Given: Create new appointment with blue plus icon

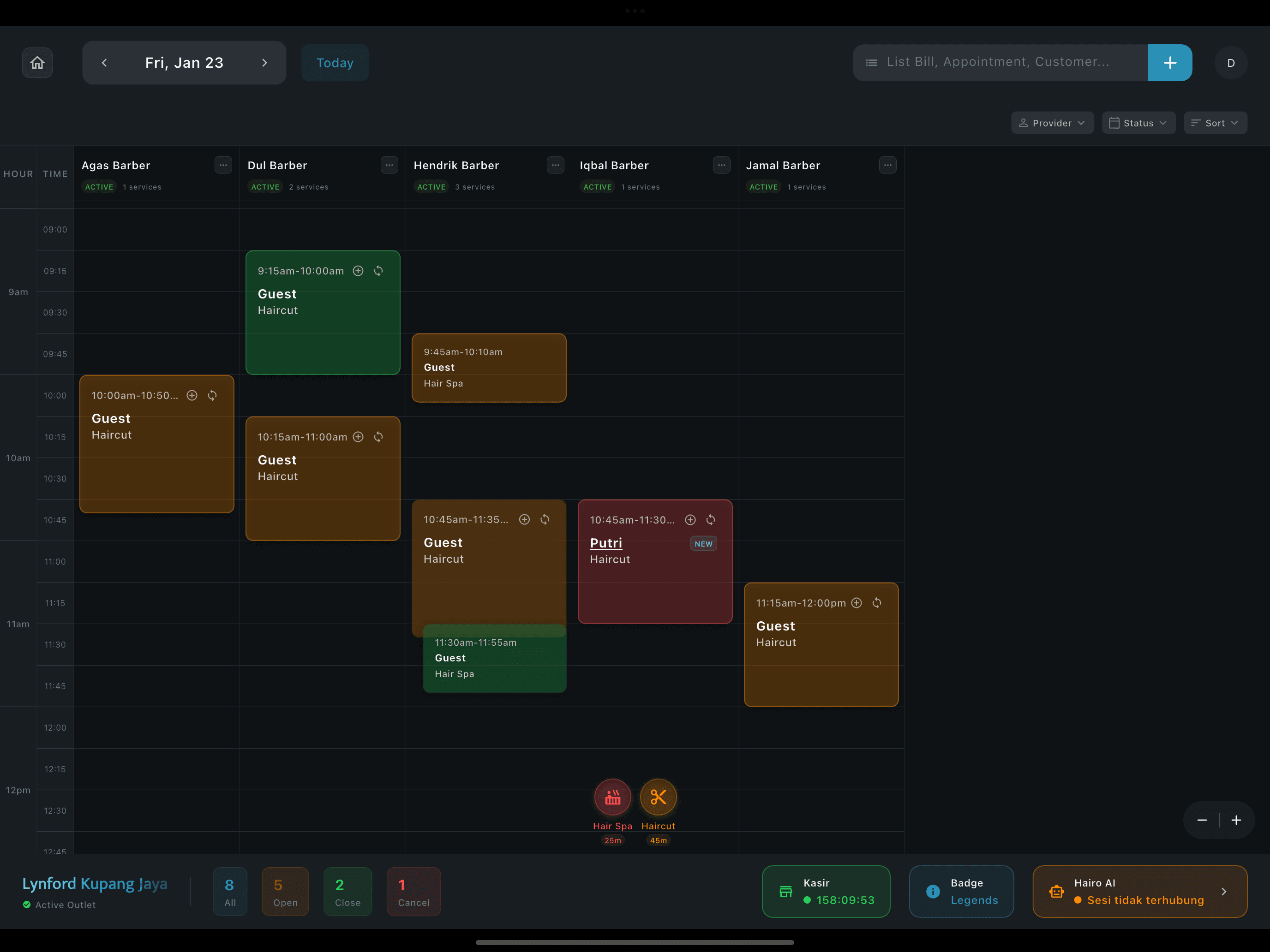Looking at the screenshot, I should [1169, 62].
